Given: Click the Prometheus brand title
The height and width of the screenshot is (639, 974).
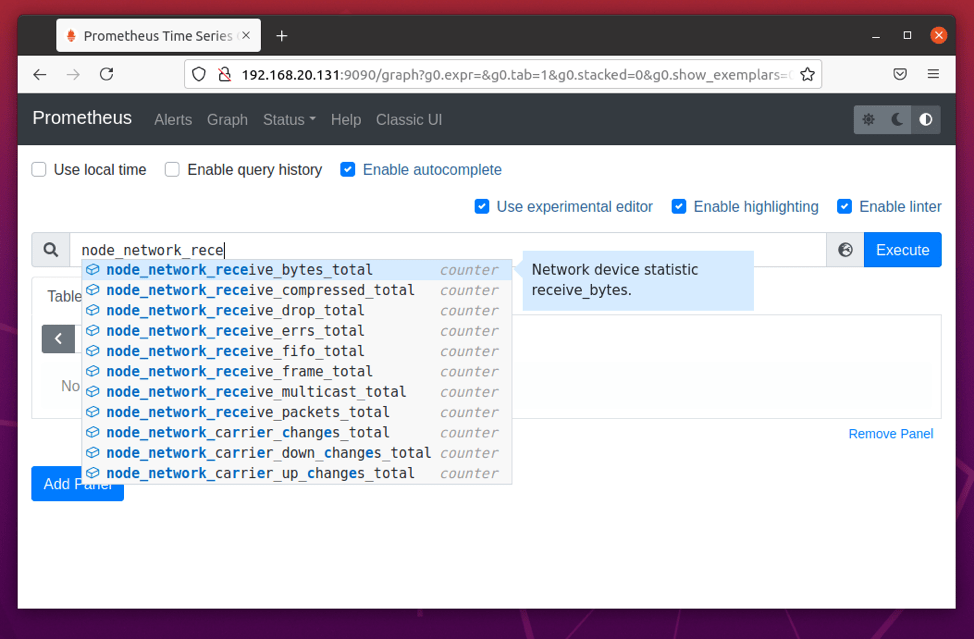Looking at the screenshot, I should [82, 118].
